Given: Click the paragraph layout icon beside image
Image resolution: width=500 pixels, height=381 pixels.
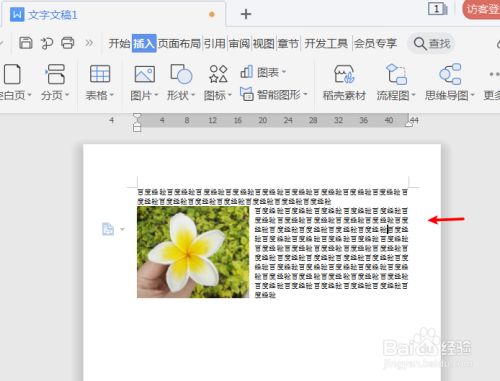Looking at the screenshot, I should [x=108, y=229].
